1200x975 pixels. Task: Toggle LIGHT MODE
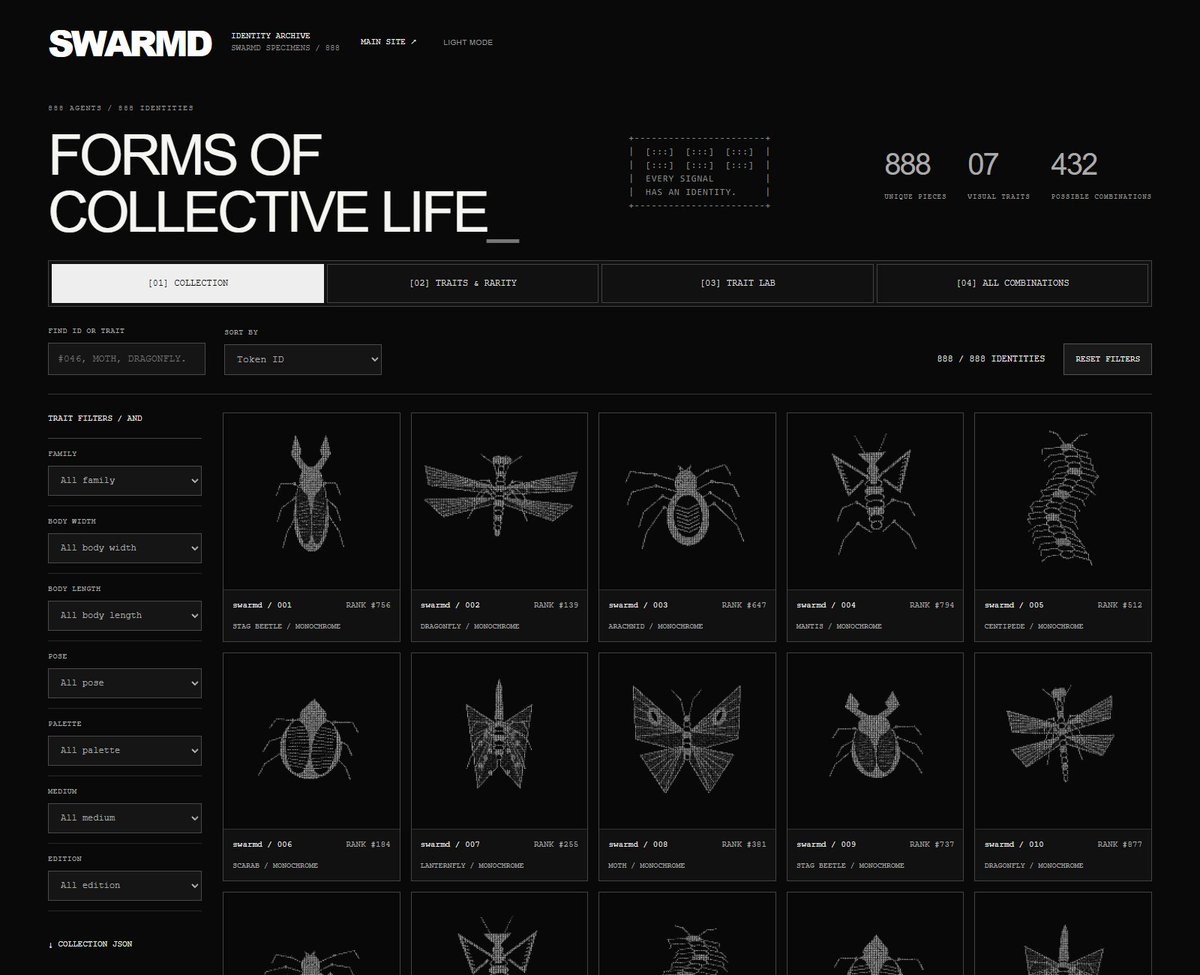(468, 42)
